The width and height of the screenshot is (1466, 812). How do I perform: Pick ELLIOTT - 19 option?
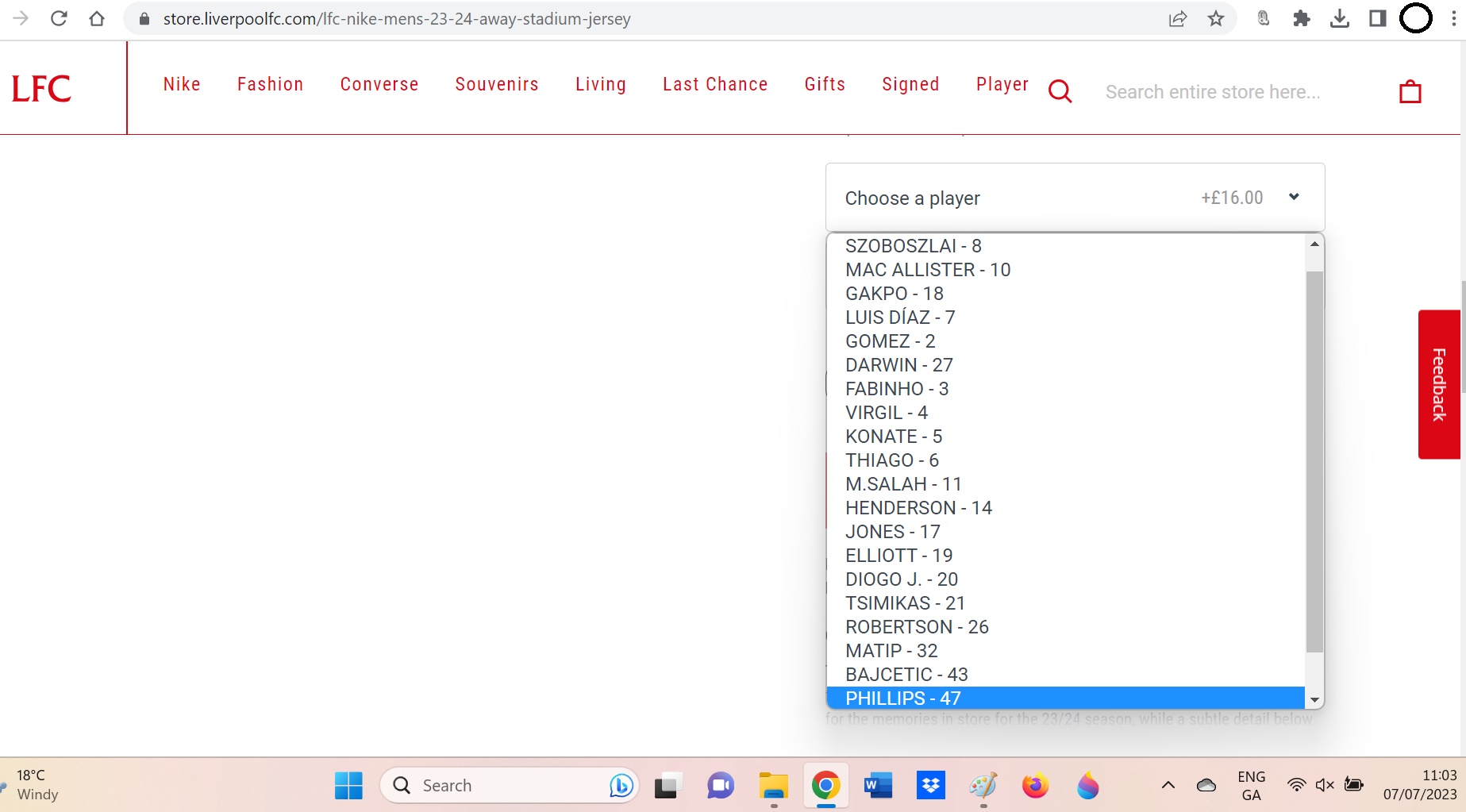click(1066, 556)
